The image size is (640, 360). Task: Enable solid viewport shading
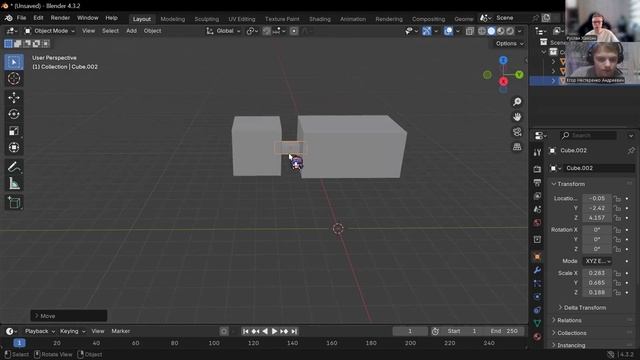[491, 31]
